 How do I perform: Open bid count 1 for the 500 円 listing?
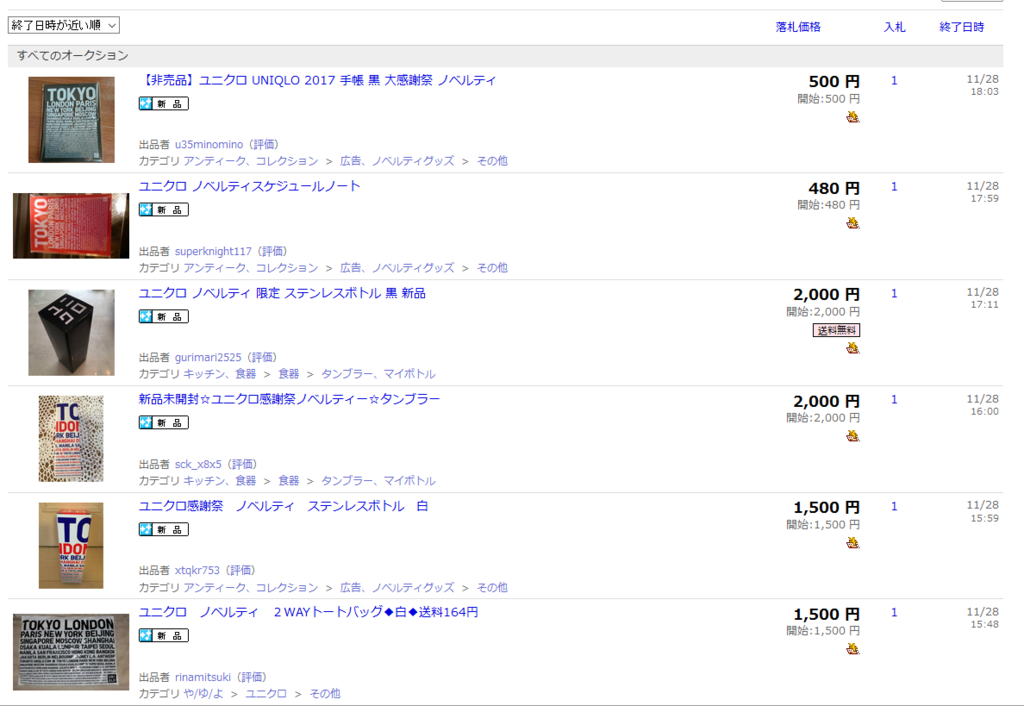(x=894, y=80)
